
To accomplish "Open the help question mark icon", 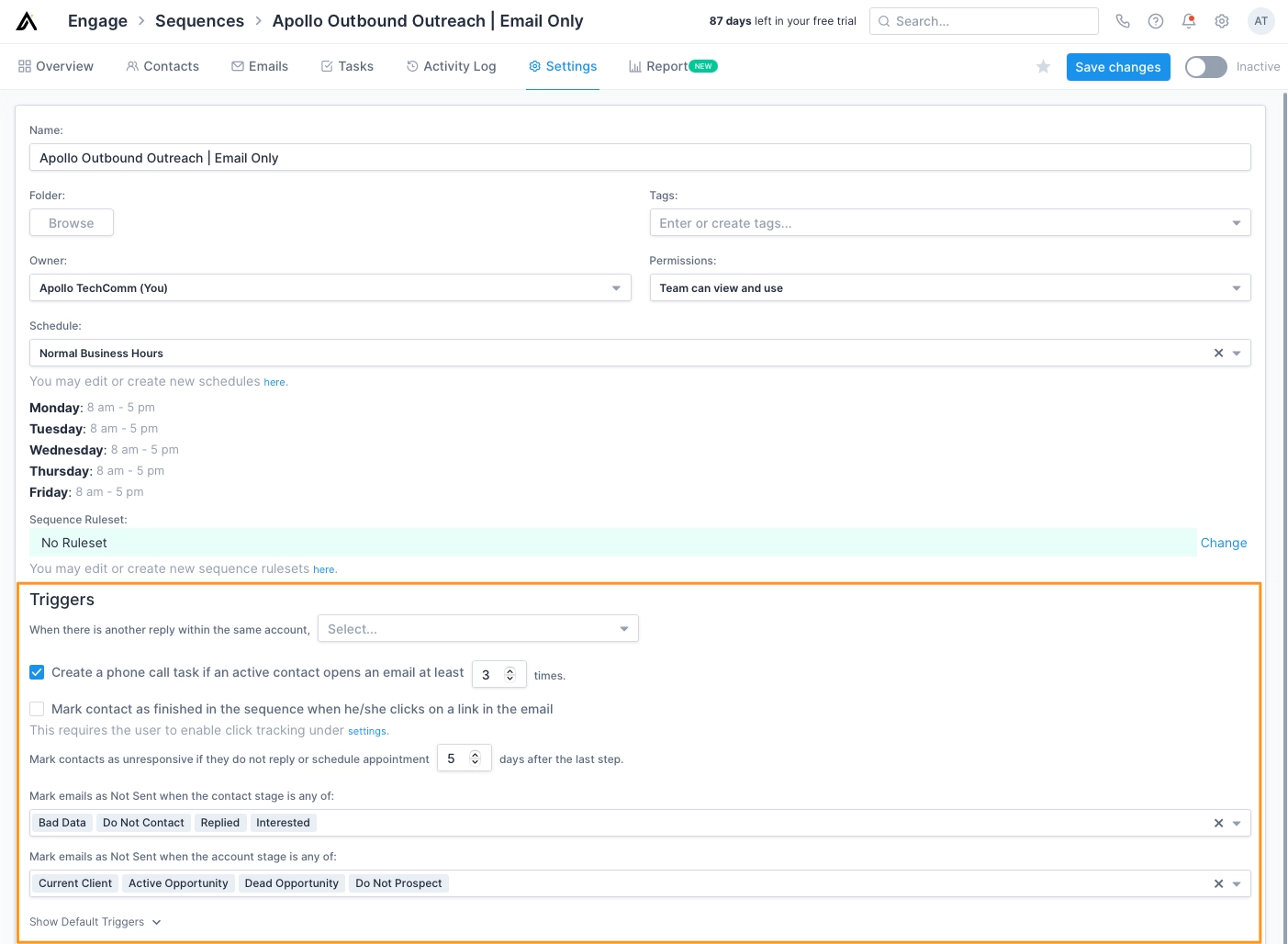I will click(x=1156, y=21).
